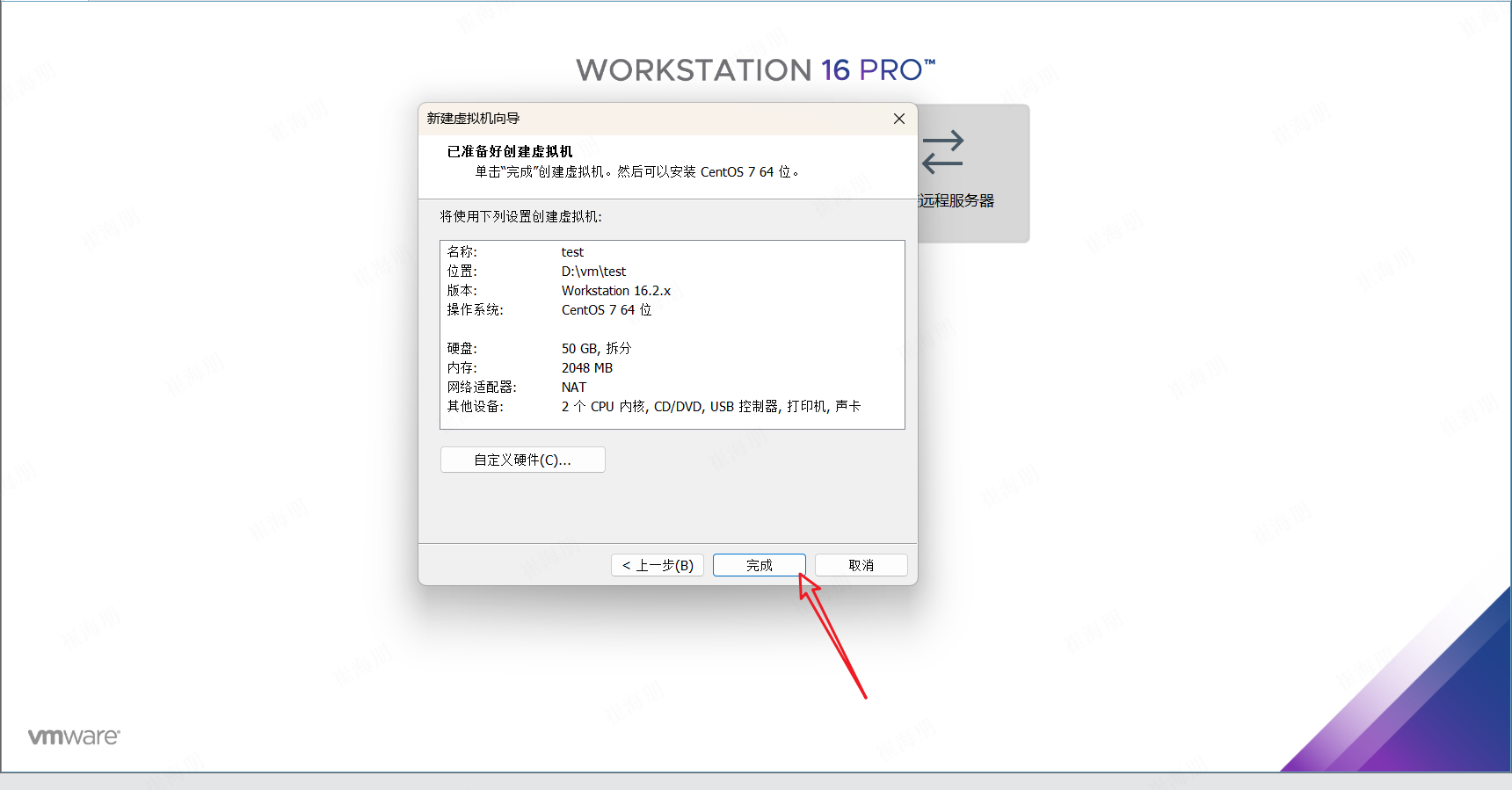Image resolution: width=1512 pixels, height=790 pixels.
Task: Select the OS value 'CentOS 7 64 位' in settings list
Action: click(607, 310)
